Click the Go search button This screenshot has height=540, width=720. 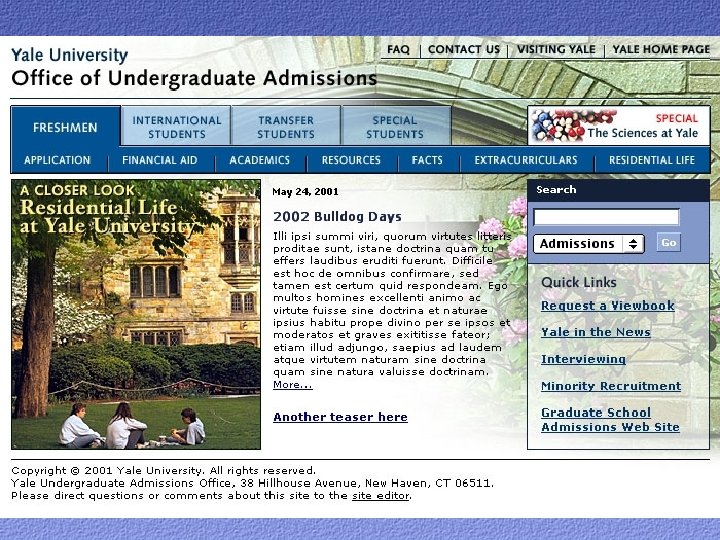(x=669, y=243)
